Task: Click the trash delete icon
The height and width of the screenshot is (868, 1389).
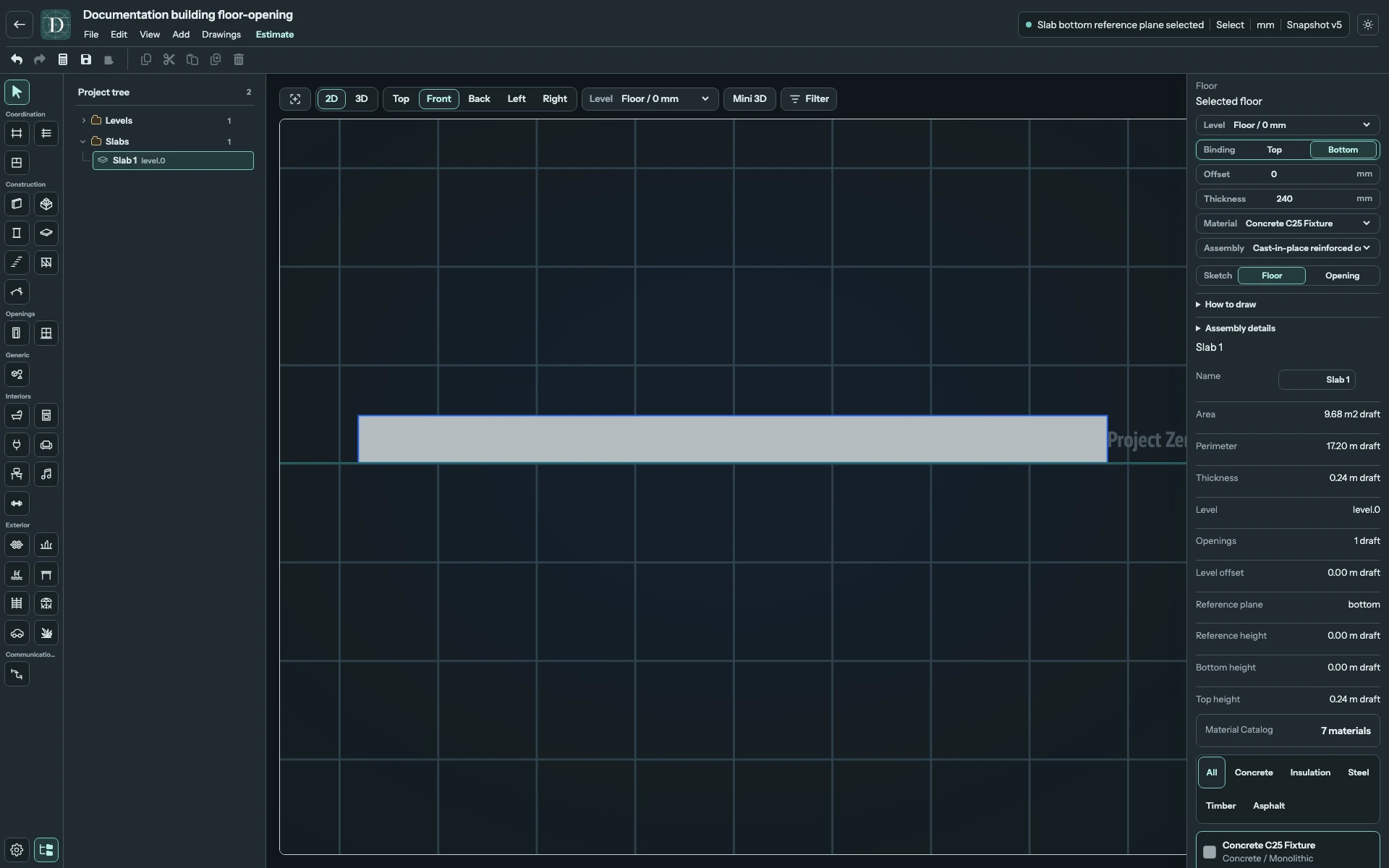Action: [x=239, y=59]
